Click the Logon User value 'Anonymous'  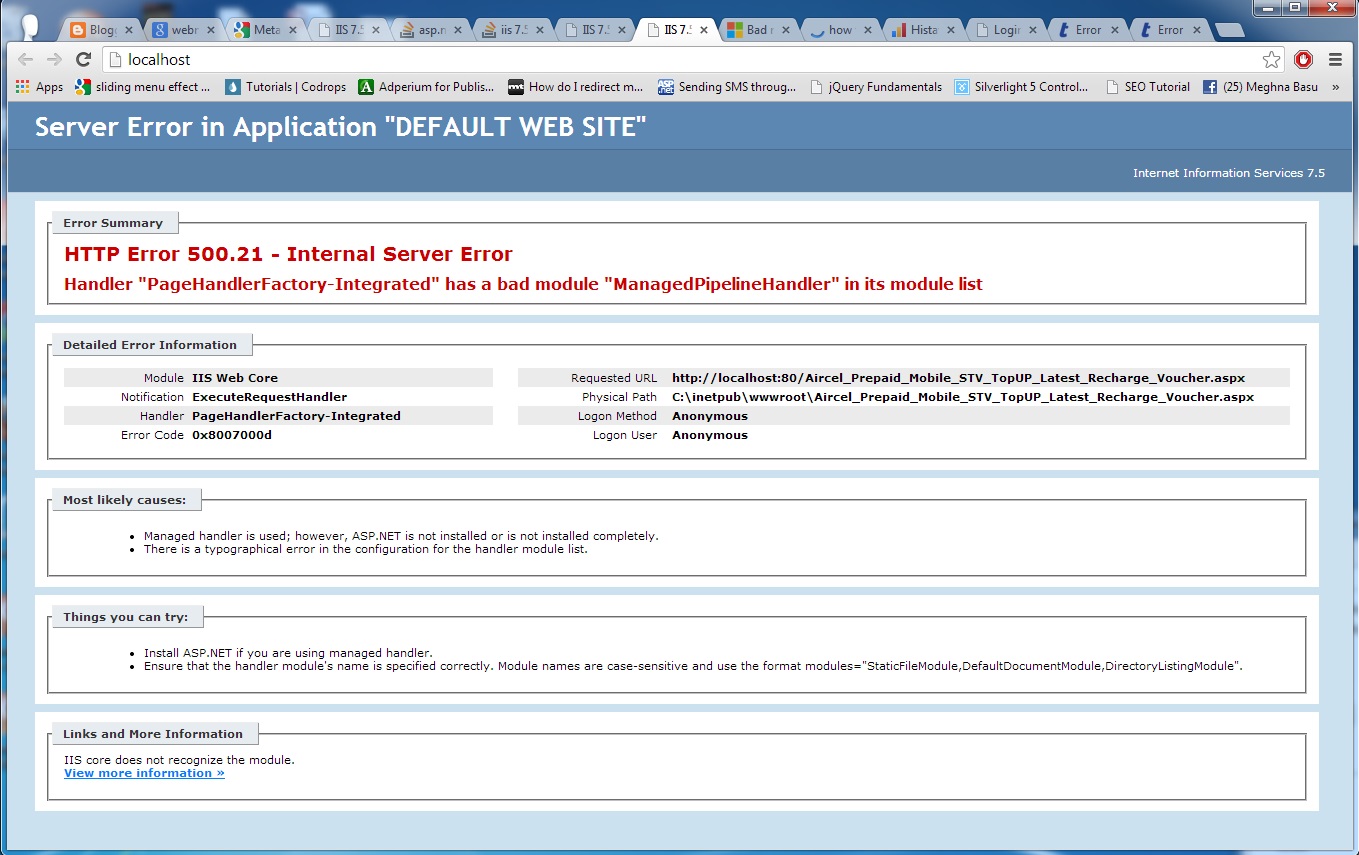[710, 435]
